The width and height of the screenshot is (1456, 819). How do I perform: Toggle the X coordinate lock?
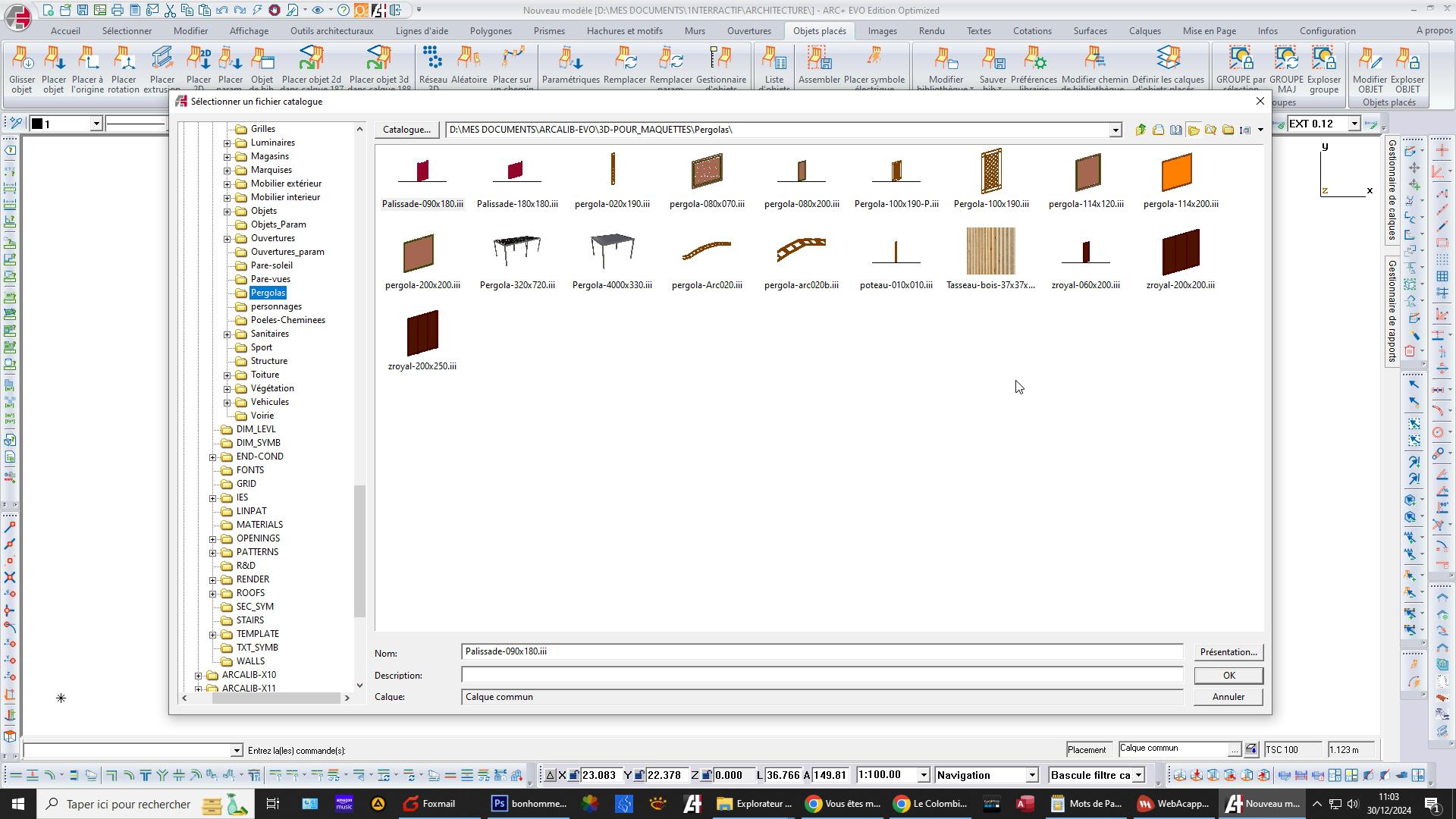(574, 775)
